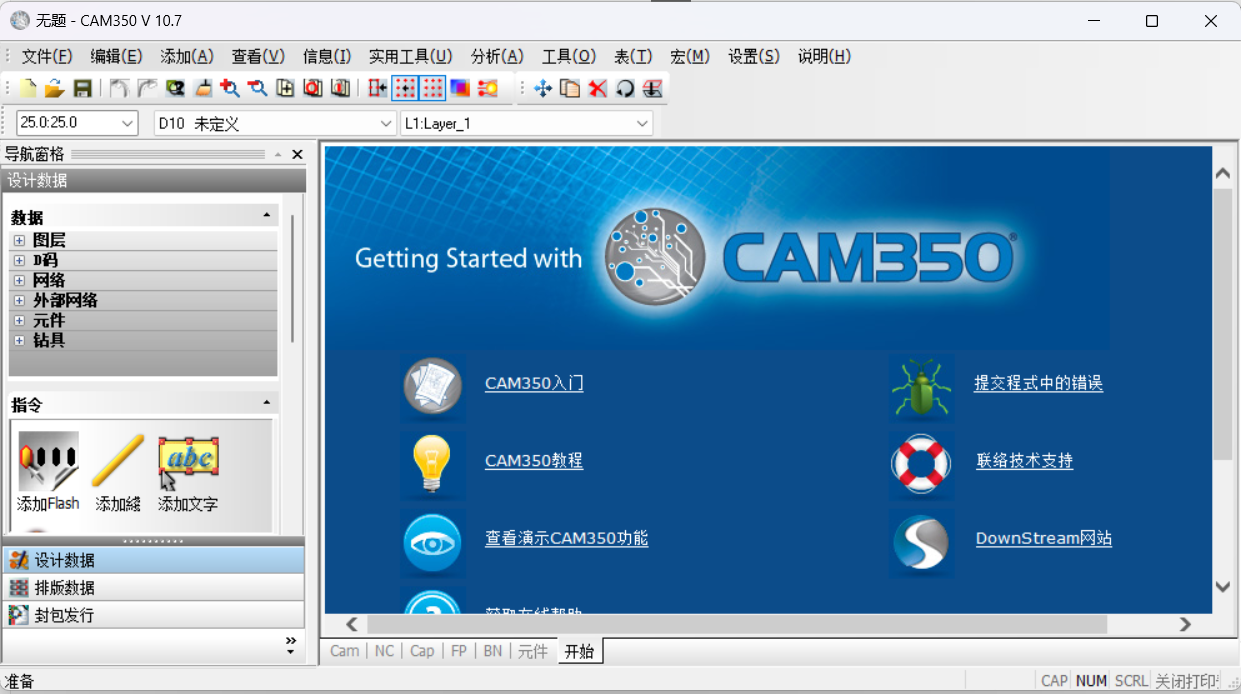Screen dimensions: 1241x694
Task: Click the Copy toolbar icon
Action: 570,88
